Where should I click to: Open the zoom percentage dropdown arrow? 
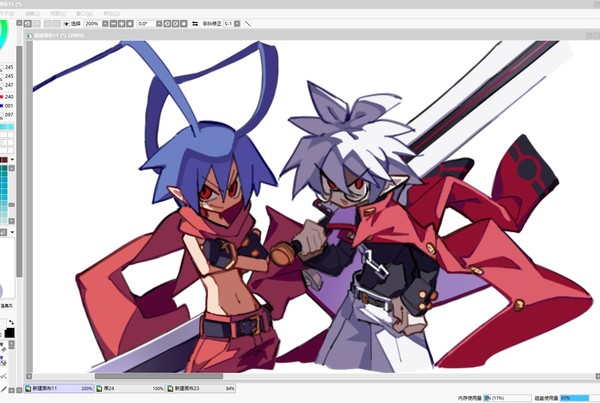click(x=105, y=24)
